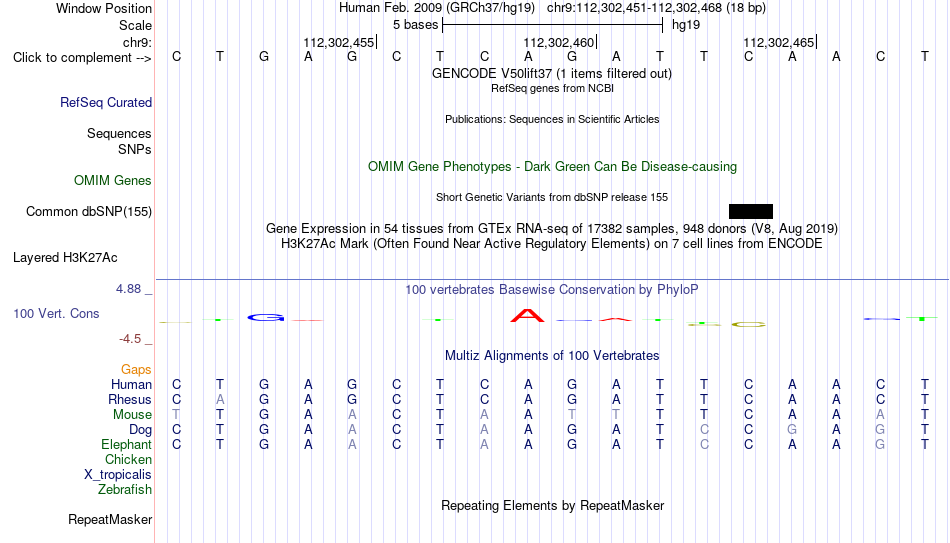Click the H3K27Ac Mark ENCODE track title
This screenshot has width=950, height=543.
552,244
